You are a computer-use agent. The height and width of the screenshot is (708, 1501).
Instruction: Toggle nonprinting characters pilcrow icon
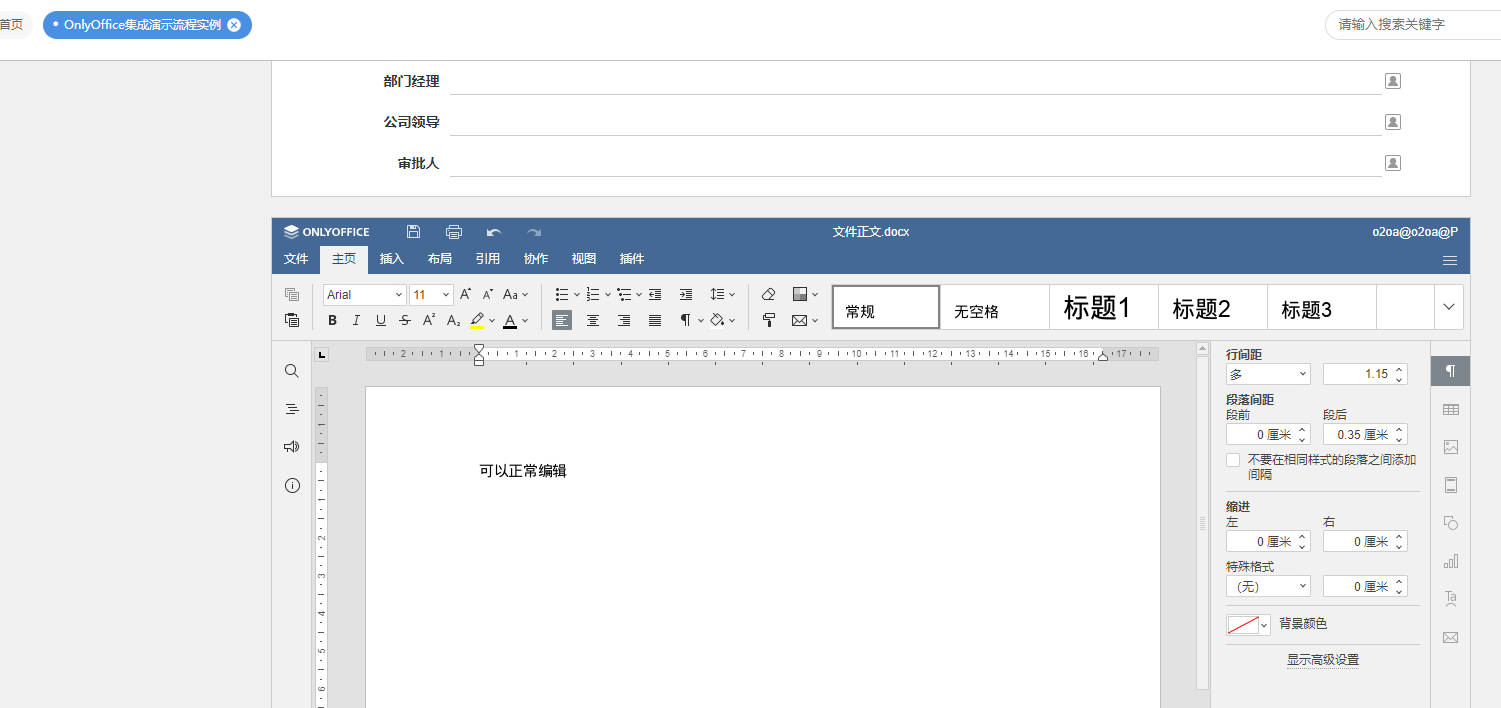coord(686,320)
